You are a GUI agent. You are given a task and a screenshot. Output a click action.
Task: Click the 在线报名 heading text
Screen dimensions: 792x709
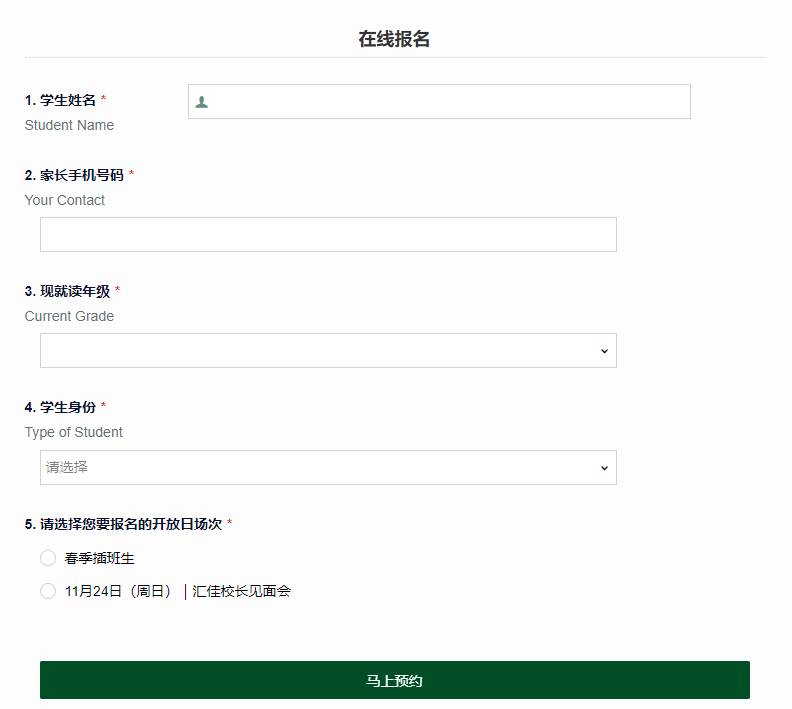click(x=394, y=39)
